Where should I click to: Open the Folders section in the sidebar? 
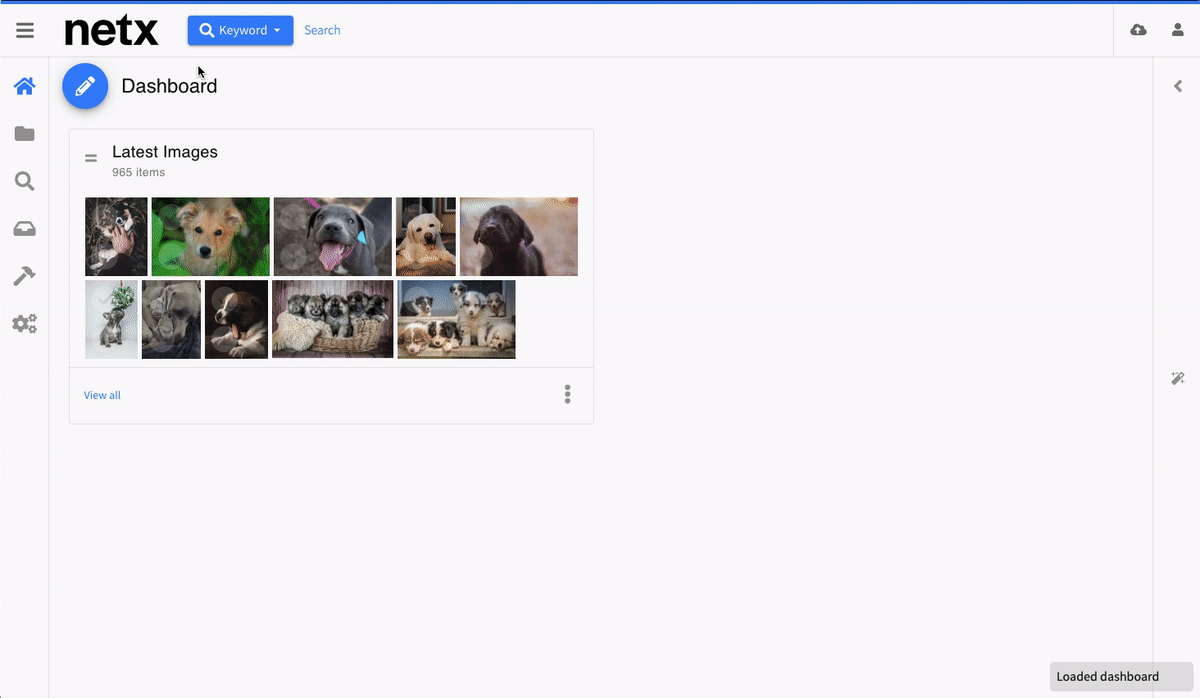25,134
